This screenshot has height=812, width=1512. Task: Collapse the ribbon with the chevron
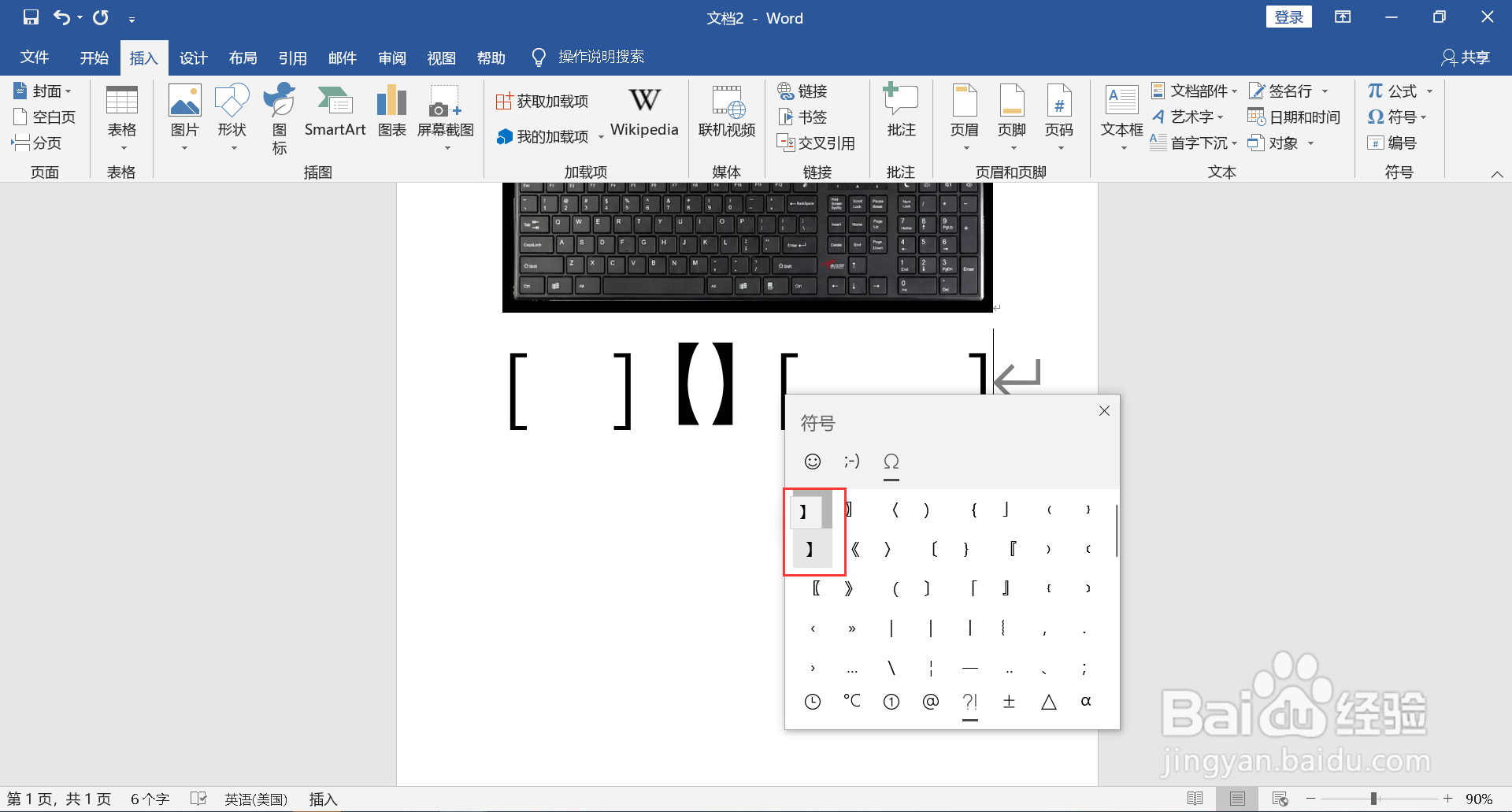1497,174
